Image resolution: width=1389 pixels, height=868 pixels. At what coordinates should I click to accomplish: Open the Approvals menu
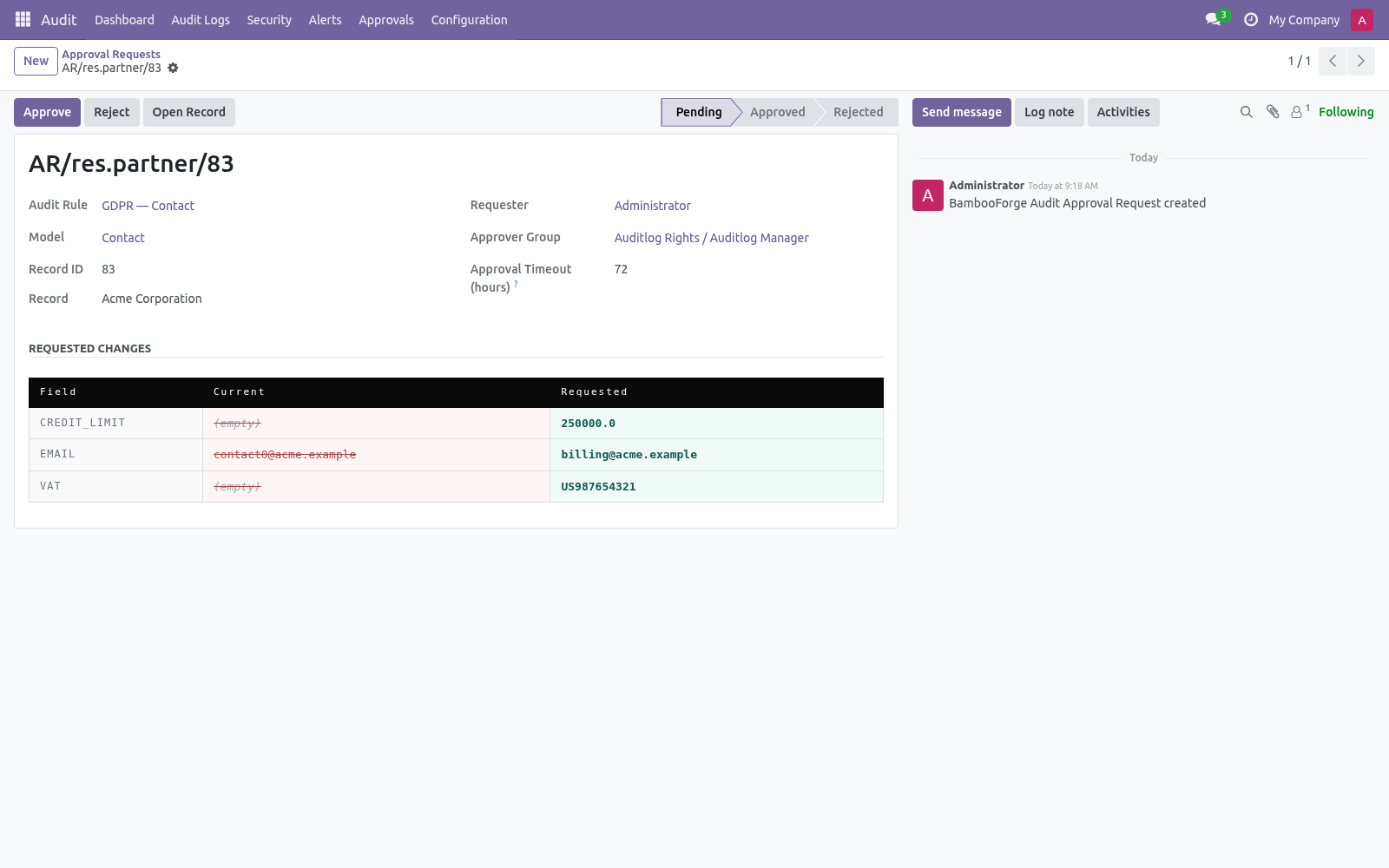coord(386,20)
